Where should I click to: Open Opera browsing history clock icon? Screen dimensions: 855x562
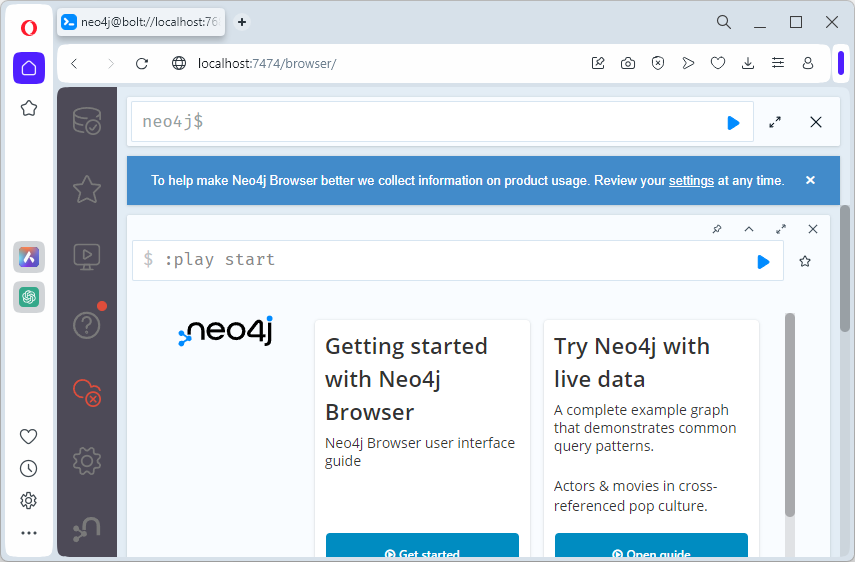pos(28,468)
